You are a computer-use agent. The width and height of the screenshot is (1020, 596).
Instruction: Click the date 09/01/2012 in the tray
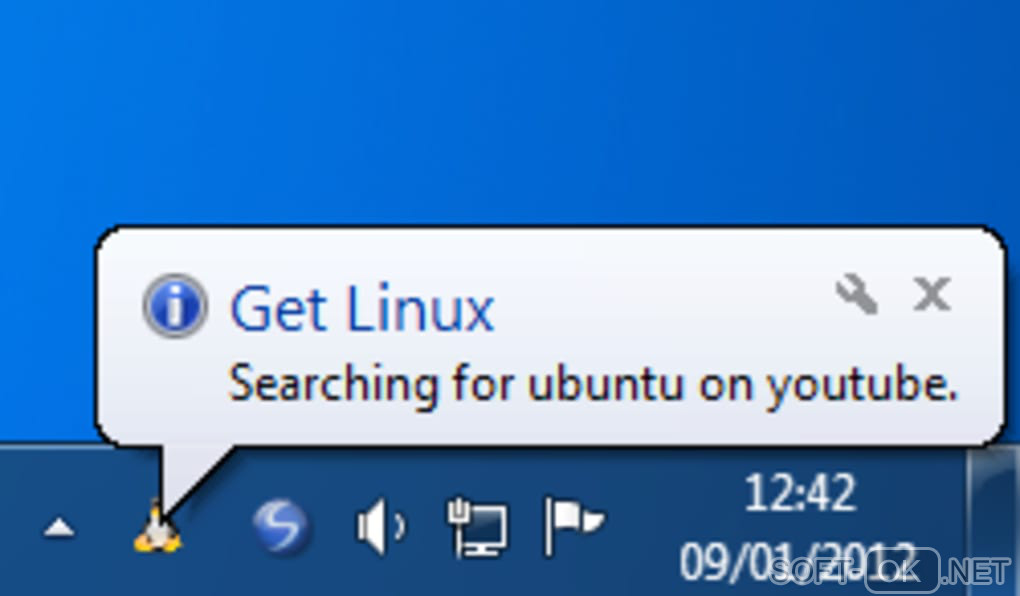pyautogui.click(x=798, y=562)
